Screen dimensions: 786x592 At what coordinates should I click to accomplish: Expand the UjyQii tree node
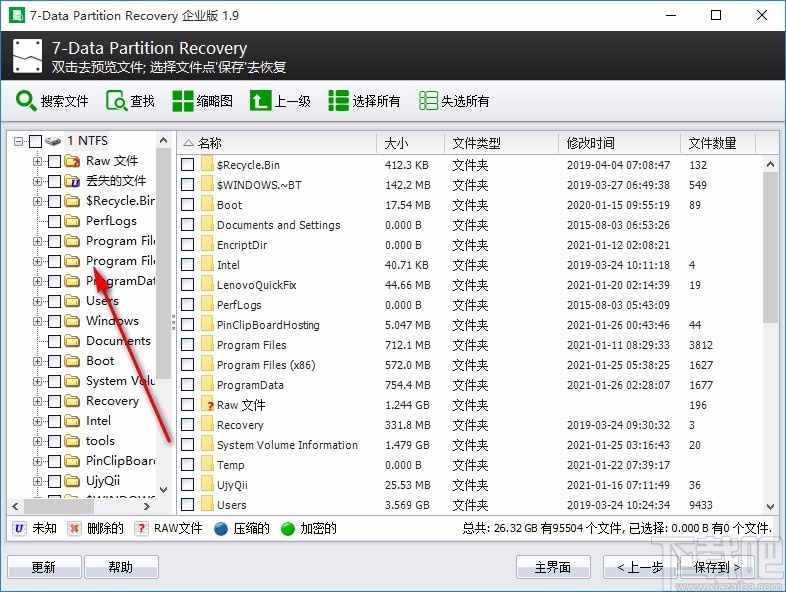(37, 481)
